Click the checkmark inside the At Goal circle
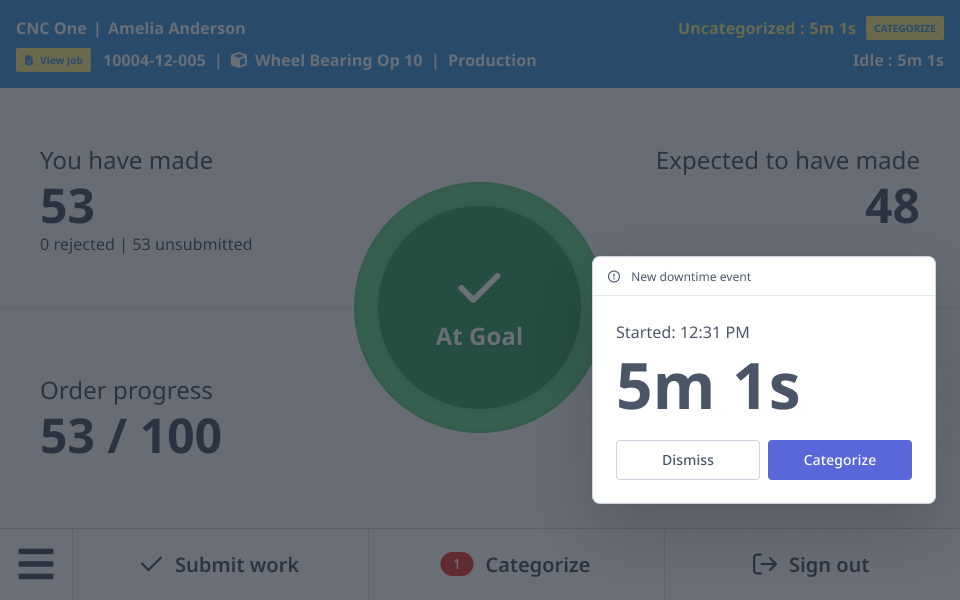The height and width of the screenshot is (600, 960). click(479, 289)
